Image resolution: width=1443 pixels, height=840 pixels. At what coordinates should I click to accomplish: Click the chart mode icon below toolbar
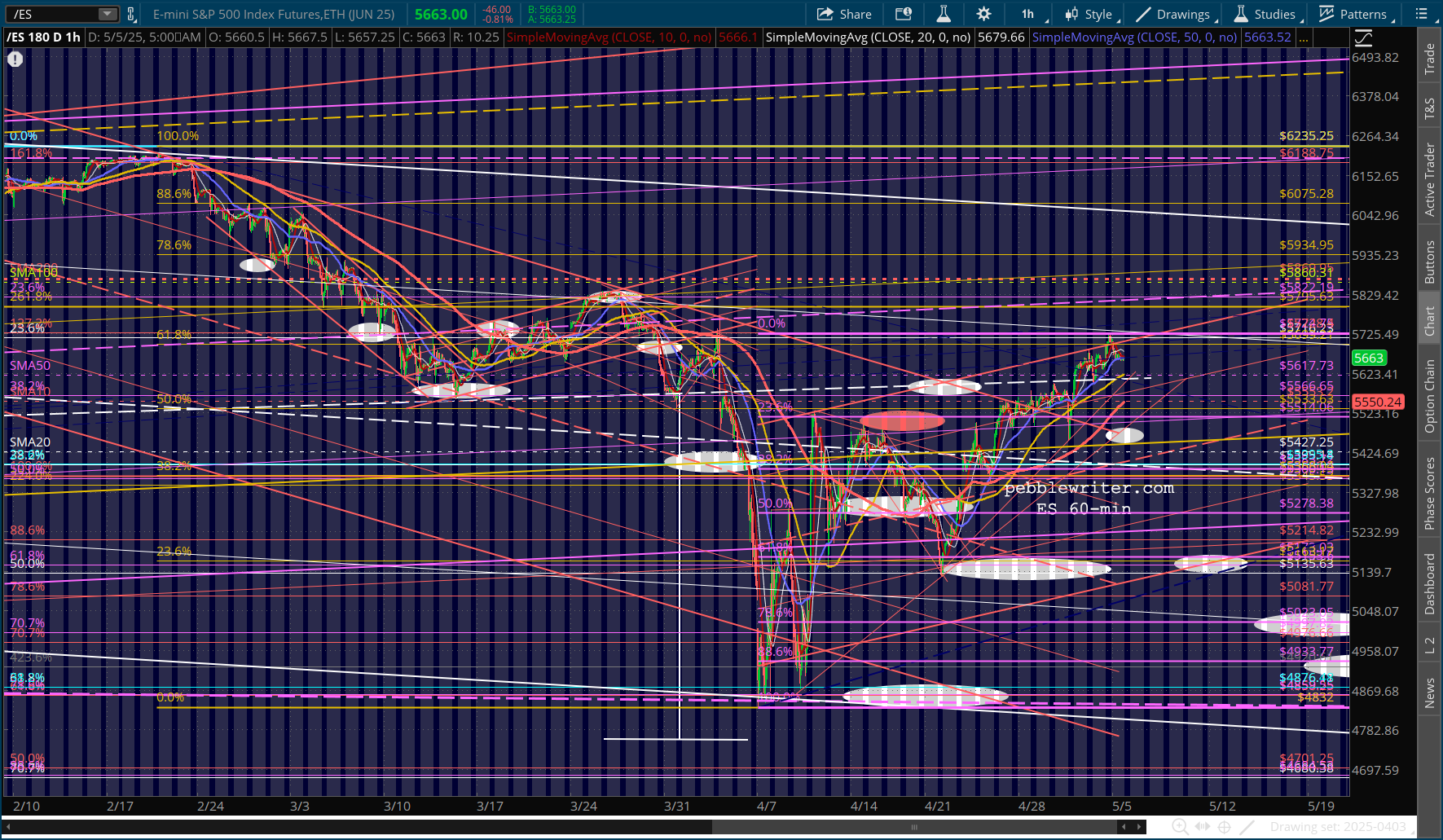1363,38
